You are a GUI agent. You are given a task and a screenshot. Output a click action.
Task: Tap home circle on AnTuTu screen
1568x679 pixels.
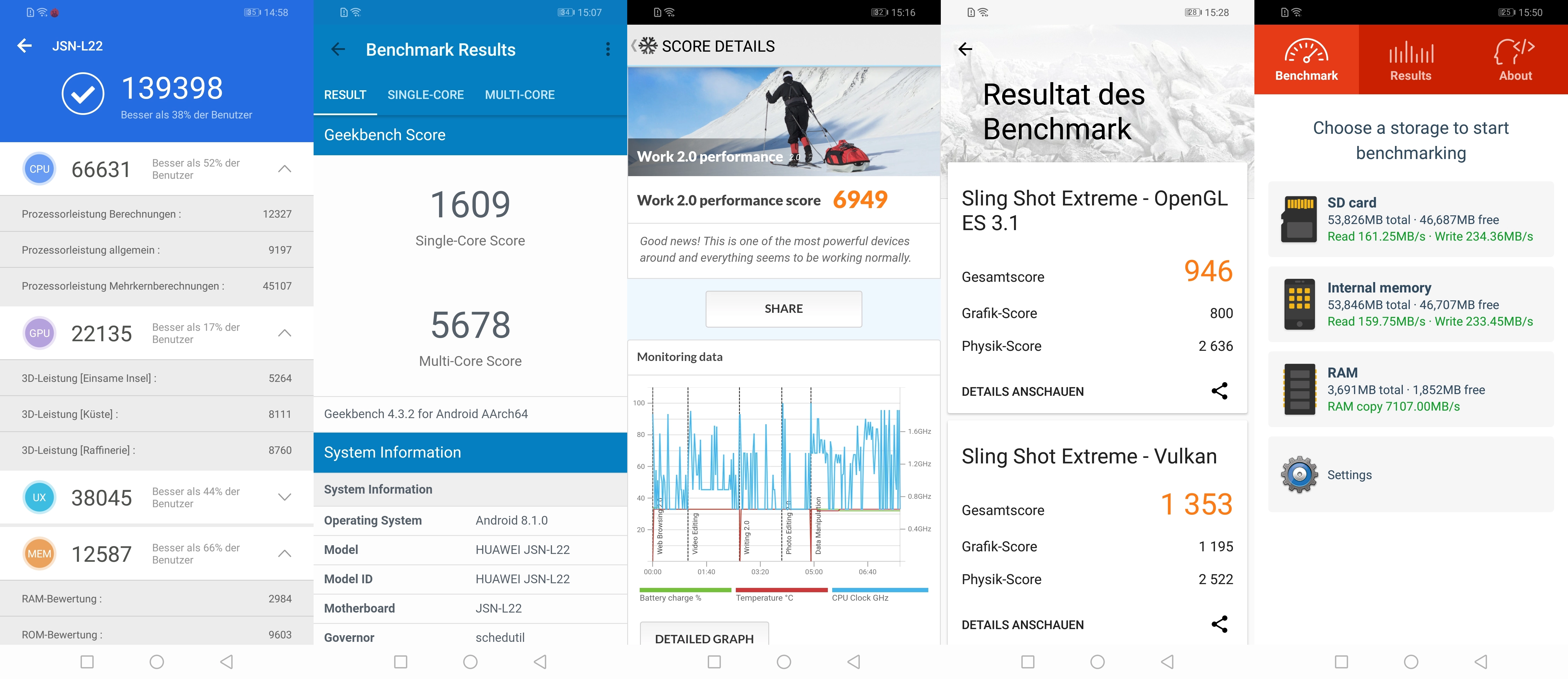pos(157,661)
